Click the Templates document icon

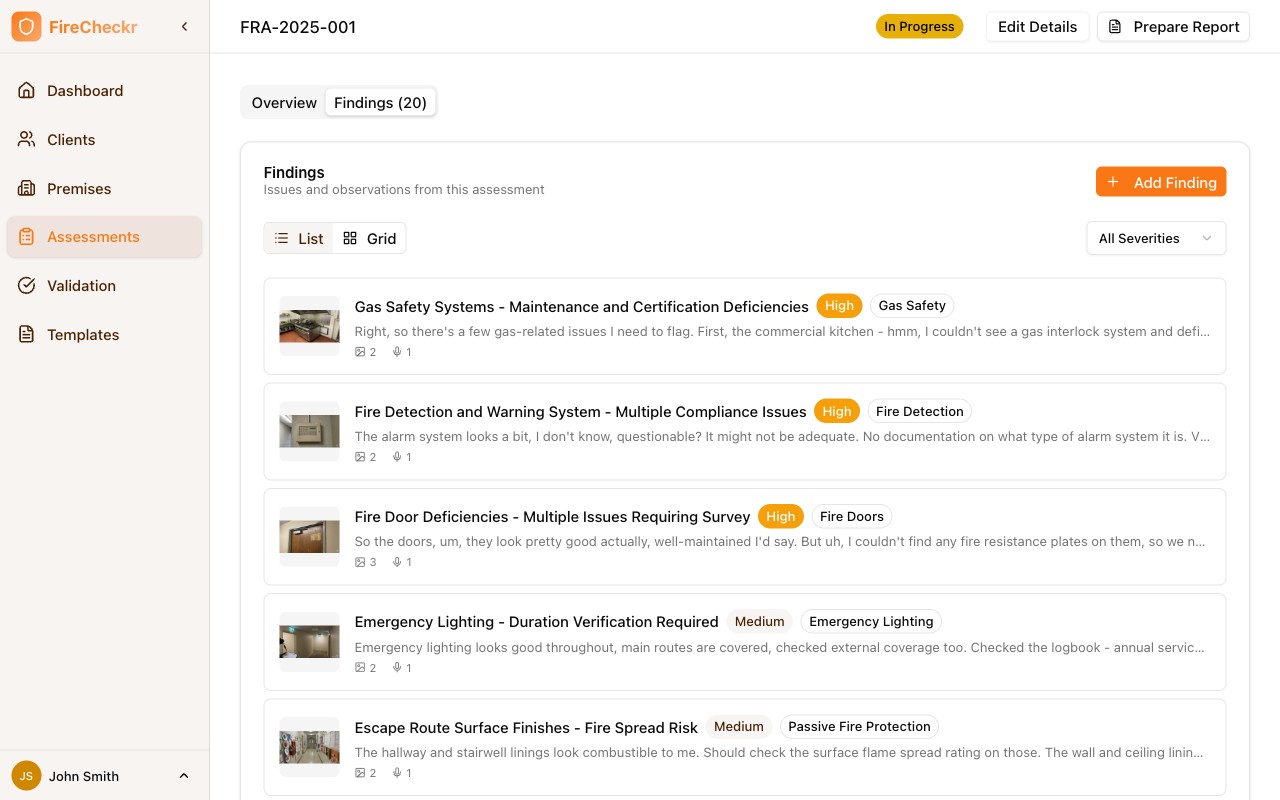26,334
